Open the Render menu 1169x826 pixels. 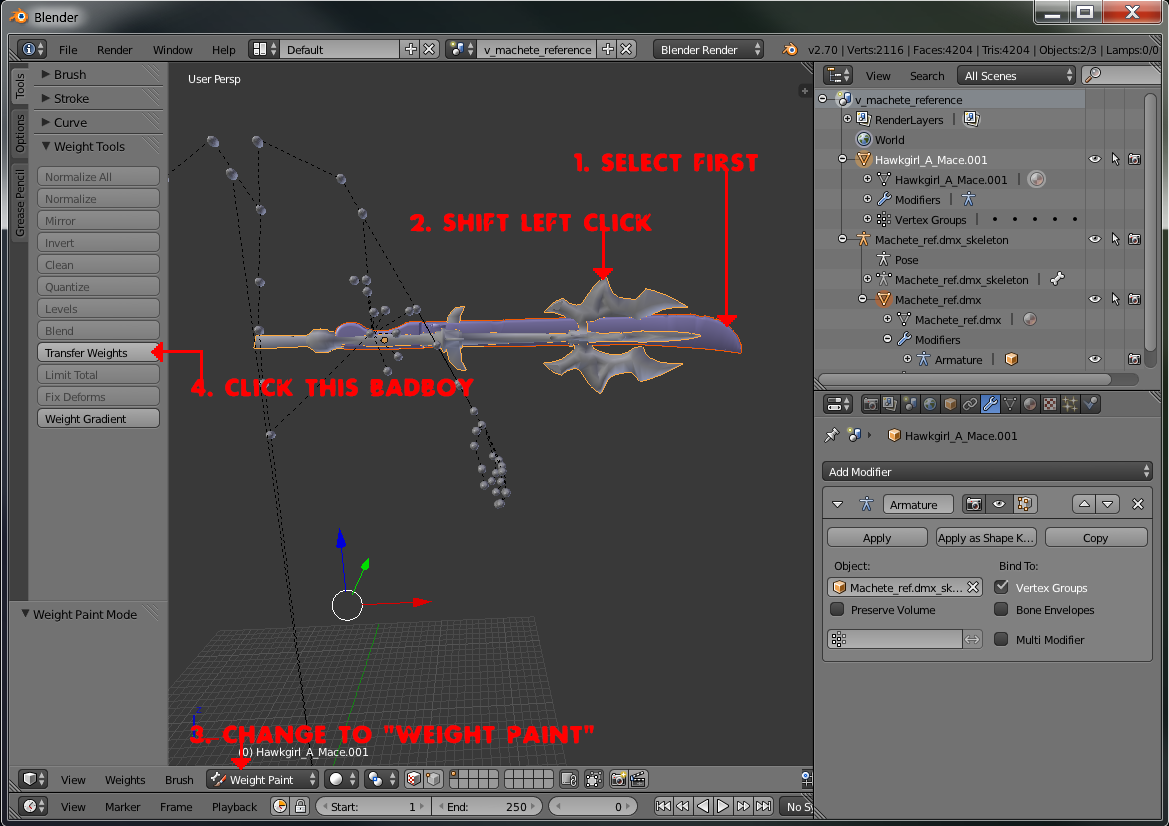click(x=114, y=50)
